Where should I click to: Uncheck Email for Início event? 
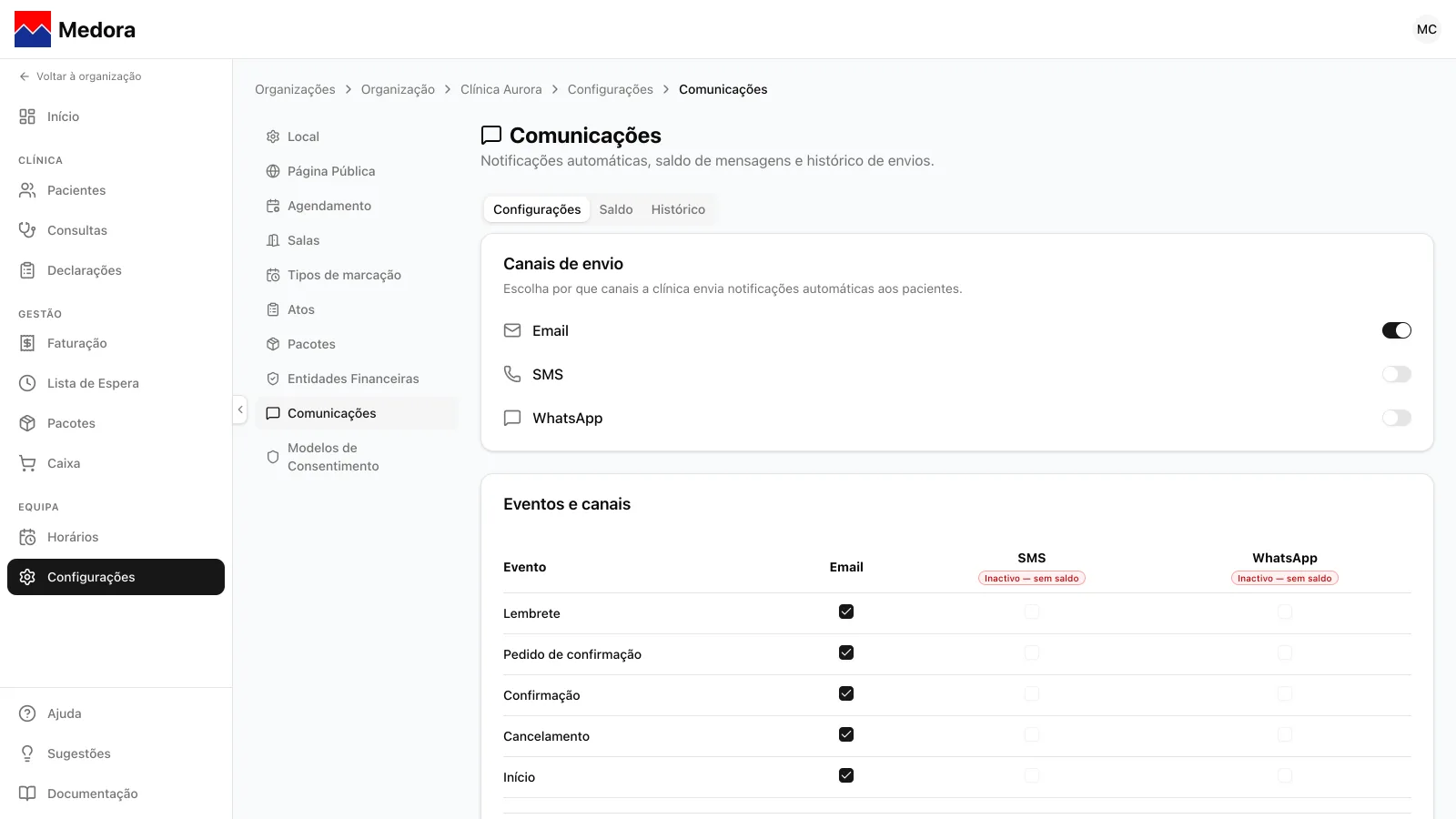[x=846, y=775]
